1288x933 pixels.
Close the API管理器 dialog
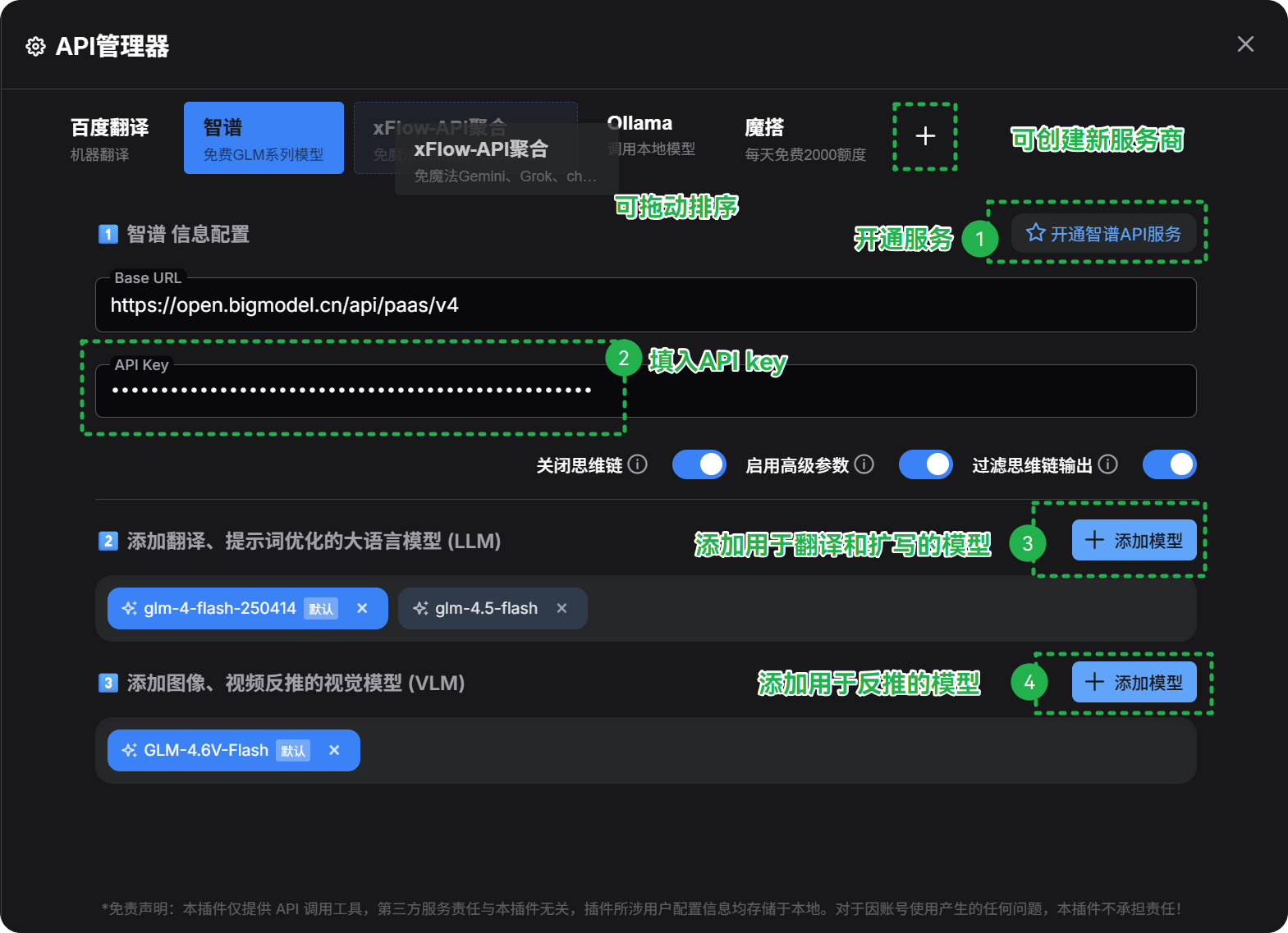(1245, 44)
